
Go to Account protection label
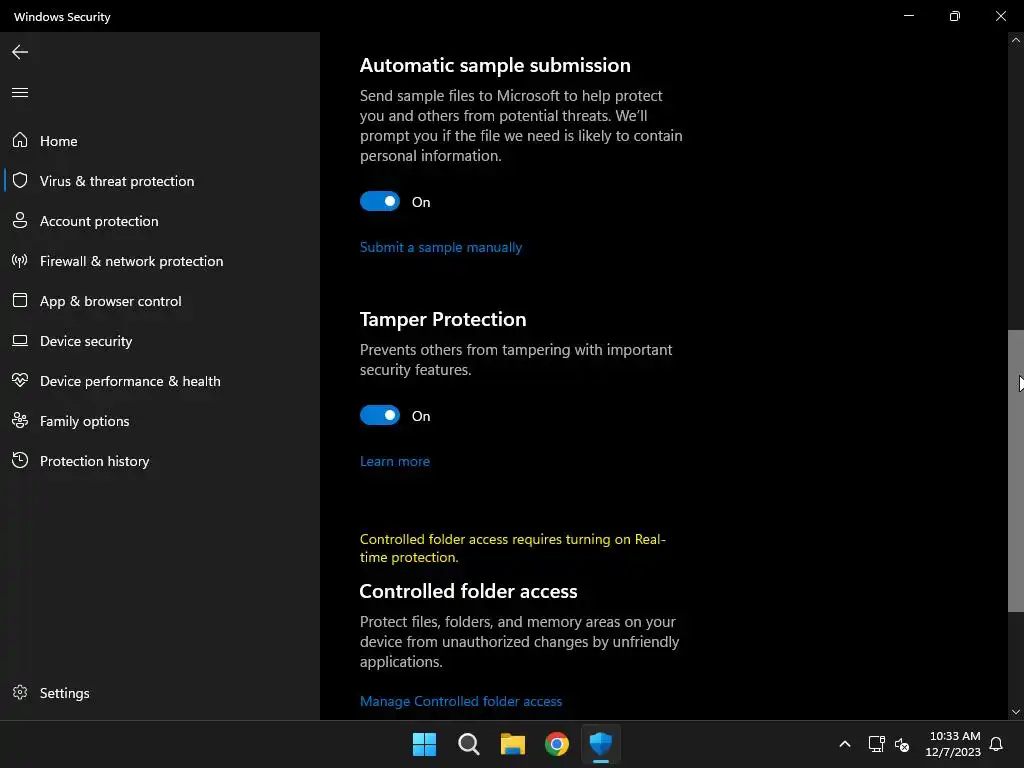point(99,221)
